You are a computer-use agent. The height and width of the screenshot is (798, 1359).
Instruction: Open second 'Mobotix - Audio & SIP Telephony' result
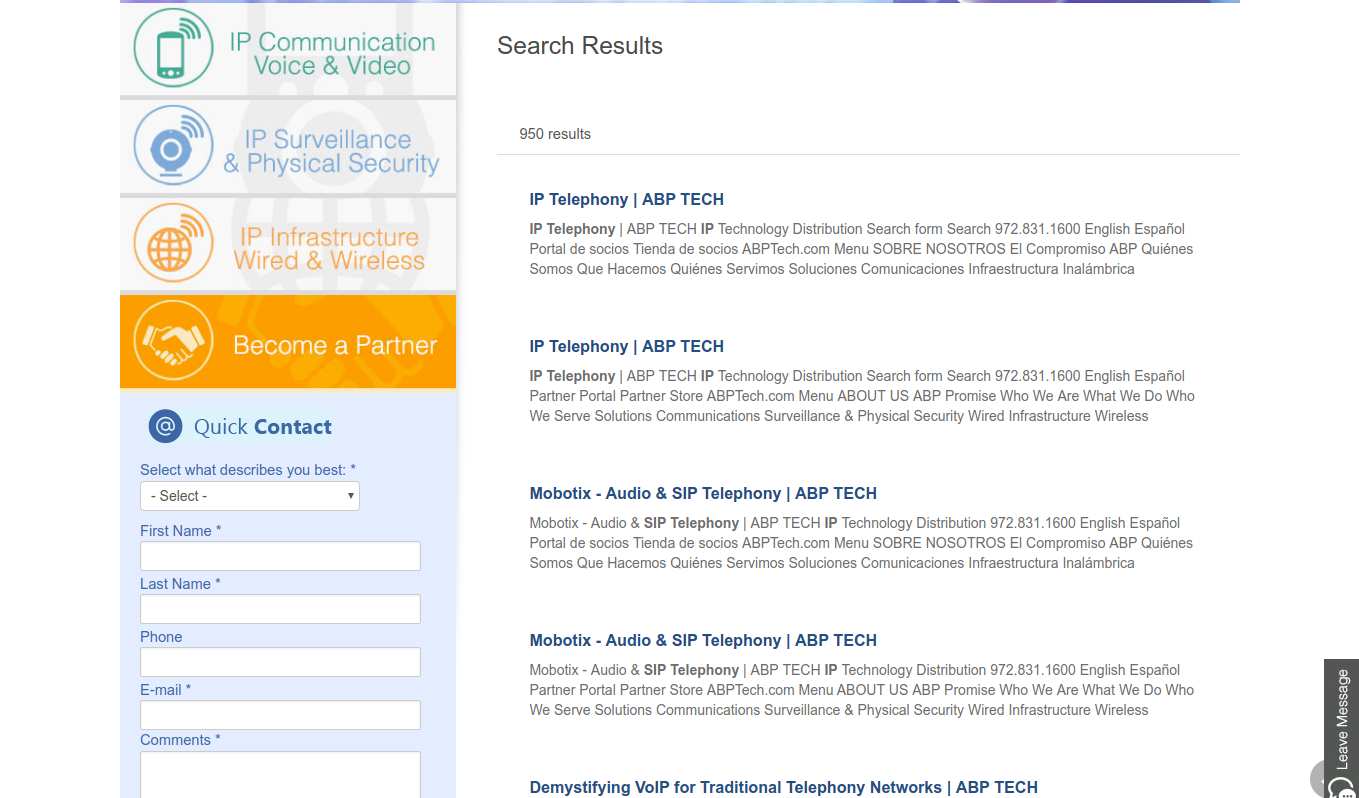click(x=703, y=640)
